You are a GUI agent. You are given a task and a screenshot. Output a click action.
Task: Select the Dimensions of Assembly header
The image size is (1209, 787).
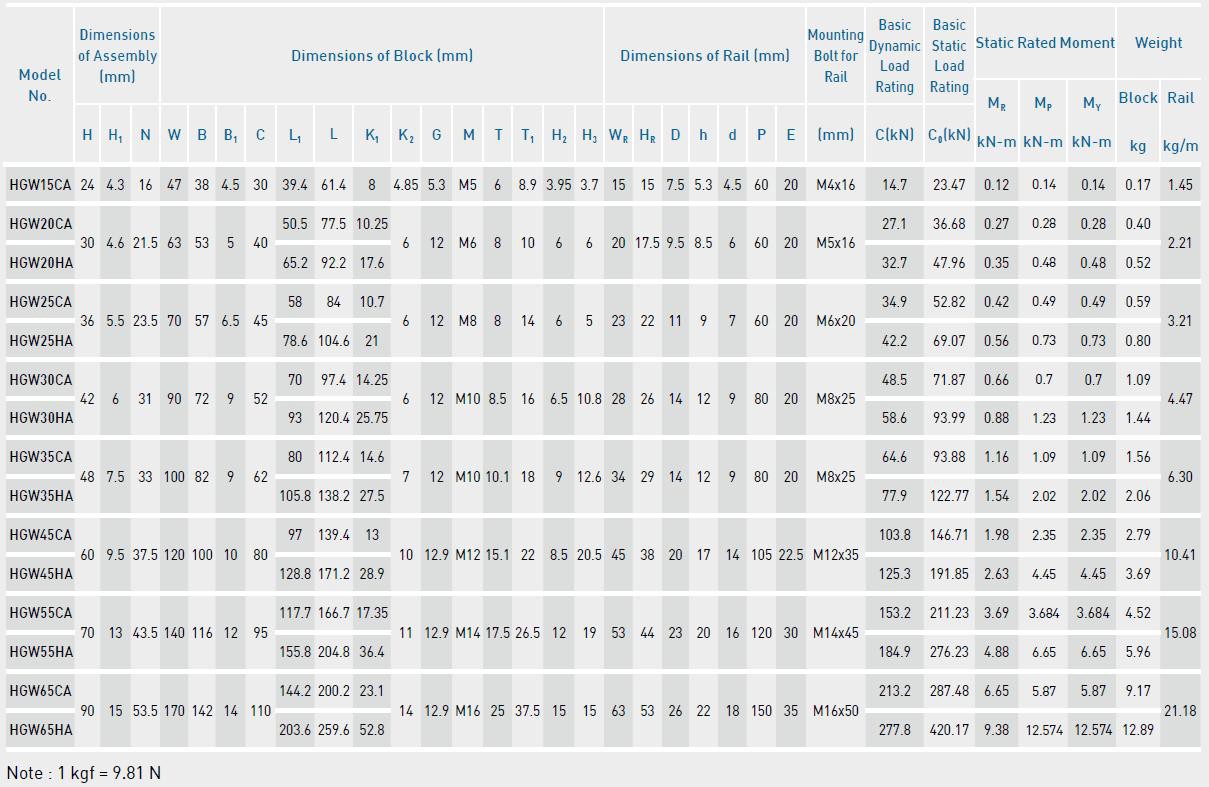coord(117,55)
